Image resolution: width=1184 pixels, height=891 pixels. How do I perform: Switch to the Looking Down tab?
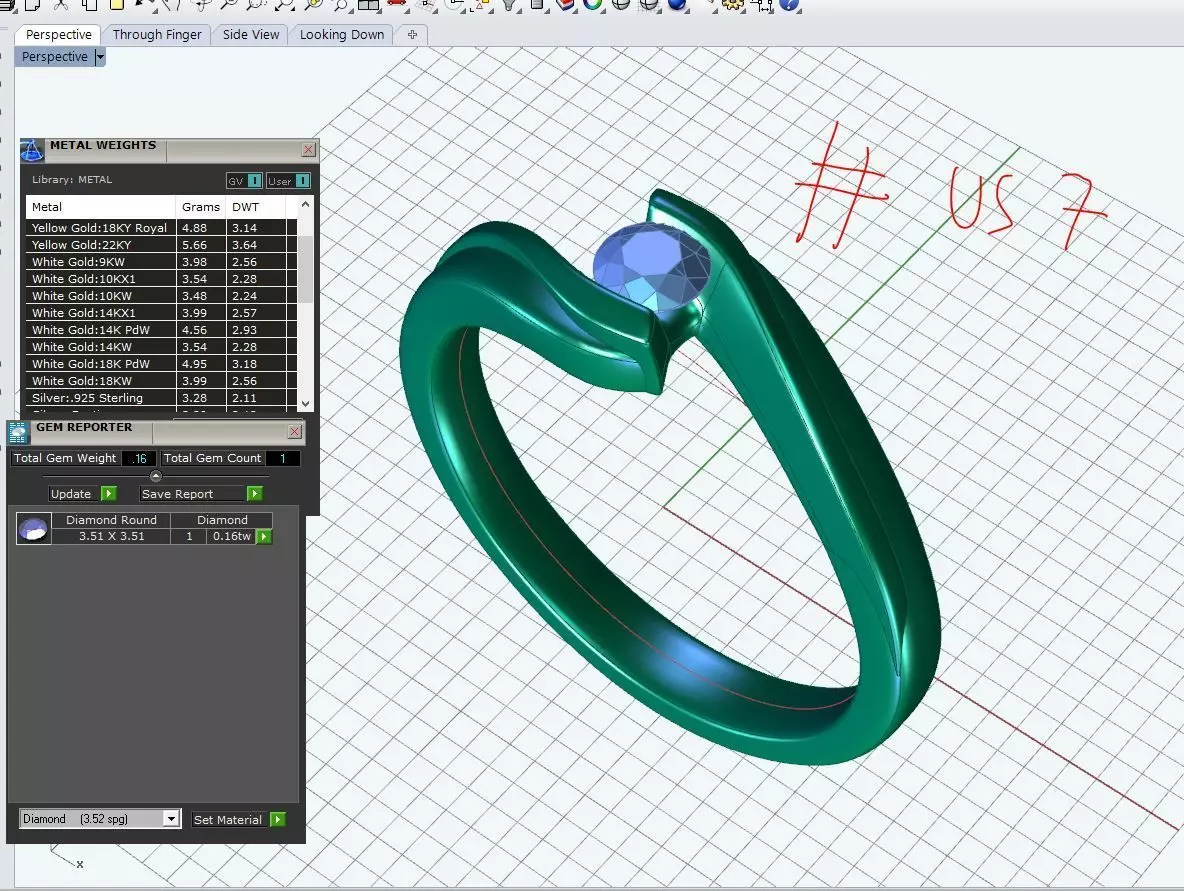click(341, 35)
